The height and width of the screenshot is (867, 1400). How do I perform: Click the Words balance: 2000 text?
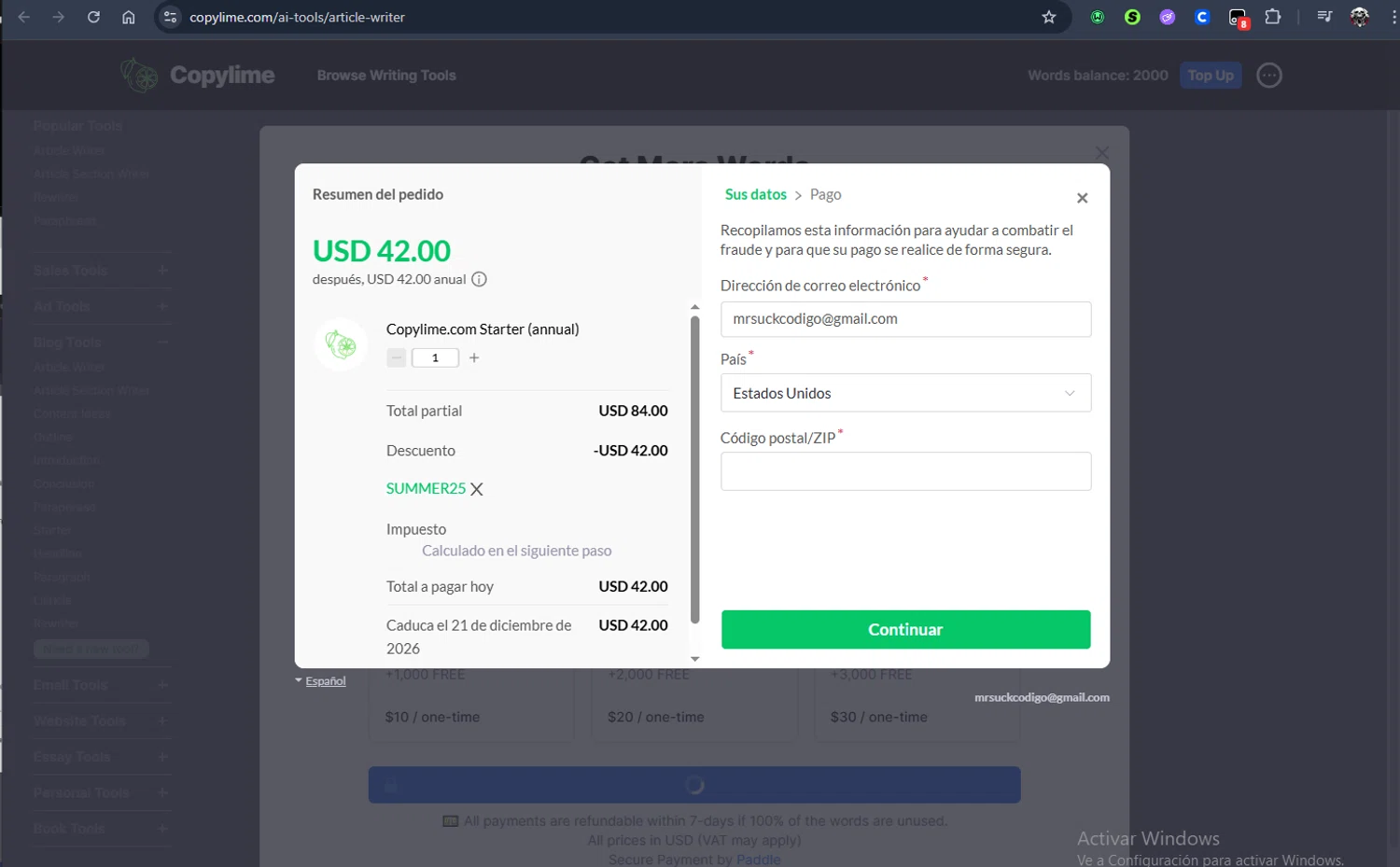click(1098, 76)
